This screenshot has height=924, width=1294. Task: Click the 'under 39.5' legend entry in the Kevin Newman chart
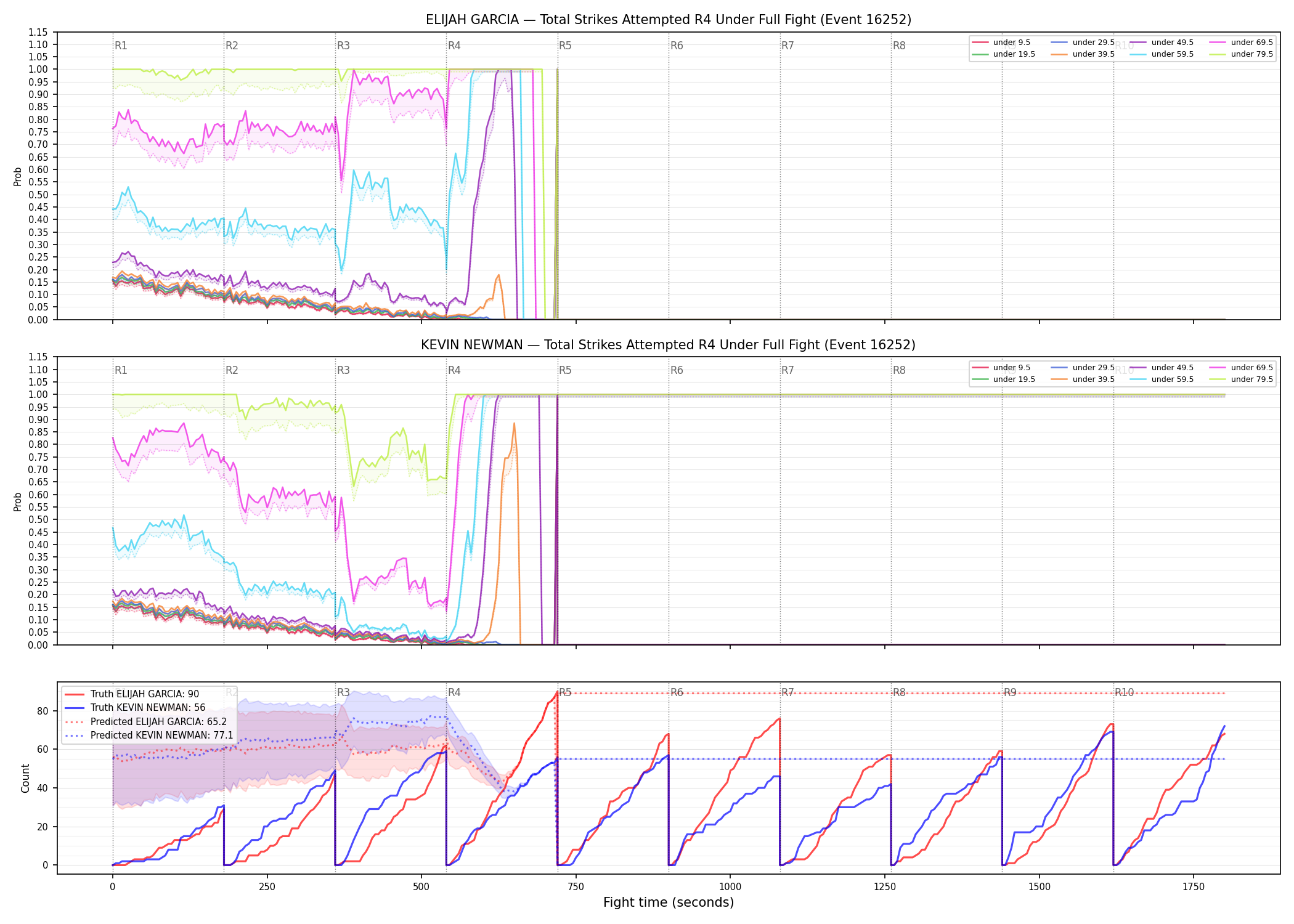click(1083, 379)
